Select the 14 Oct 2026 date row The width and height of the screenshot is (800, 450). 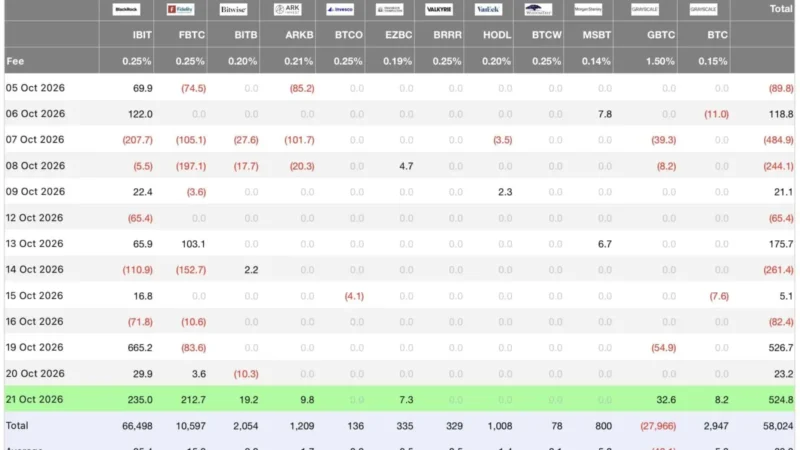35,269
